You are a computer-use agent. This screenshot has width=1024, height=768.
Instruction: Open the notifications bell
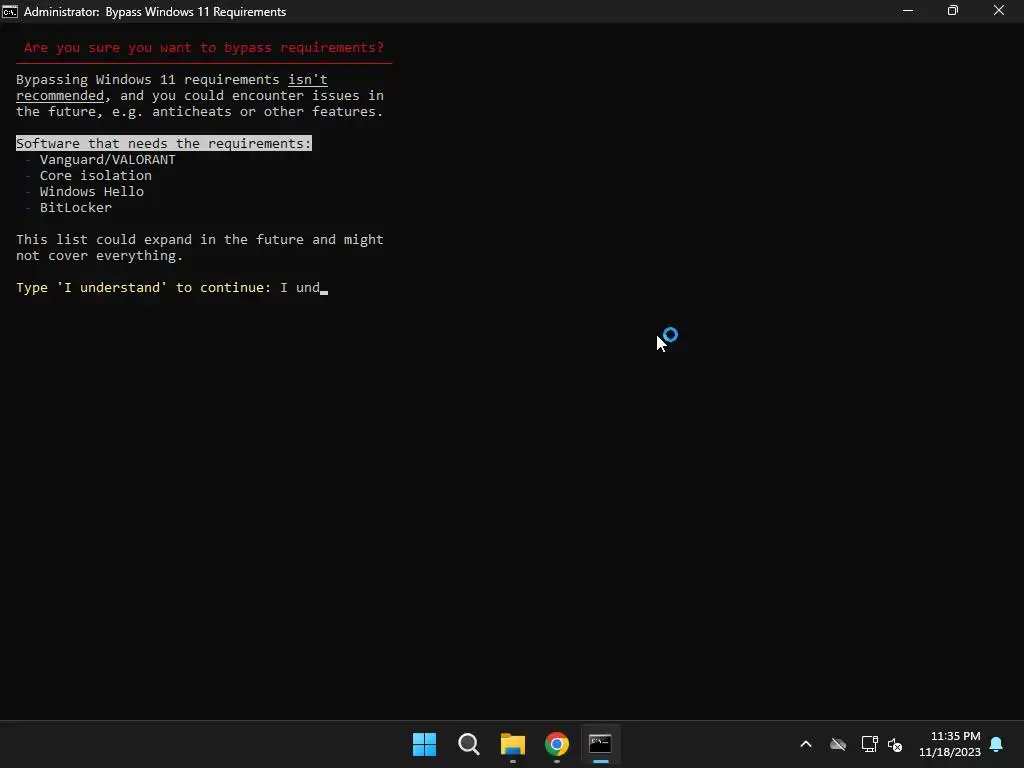(997, 744)
